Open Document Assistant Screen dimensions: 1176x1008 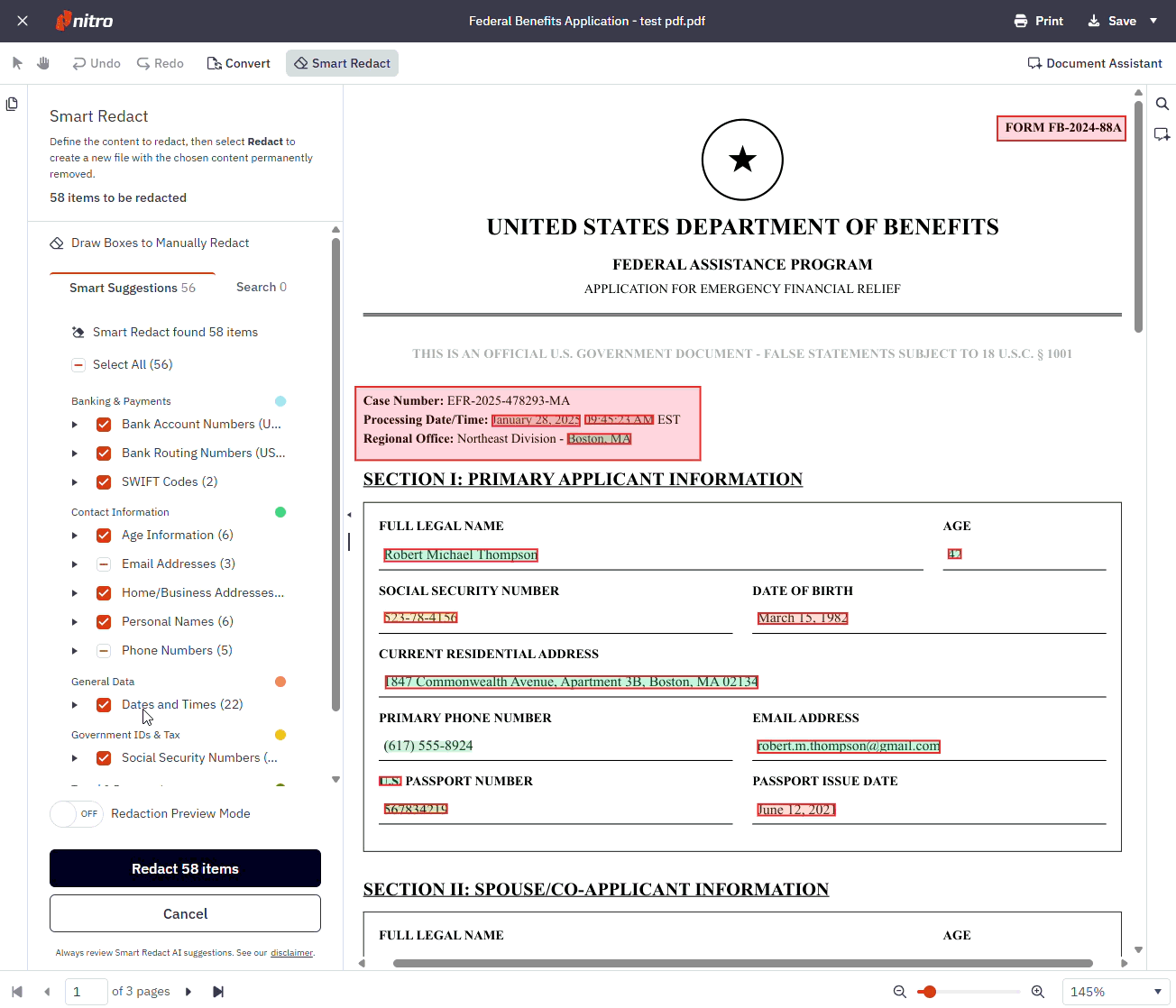(x=1095, y=63)
